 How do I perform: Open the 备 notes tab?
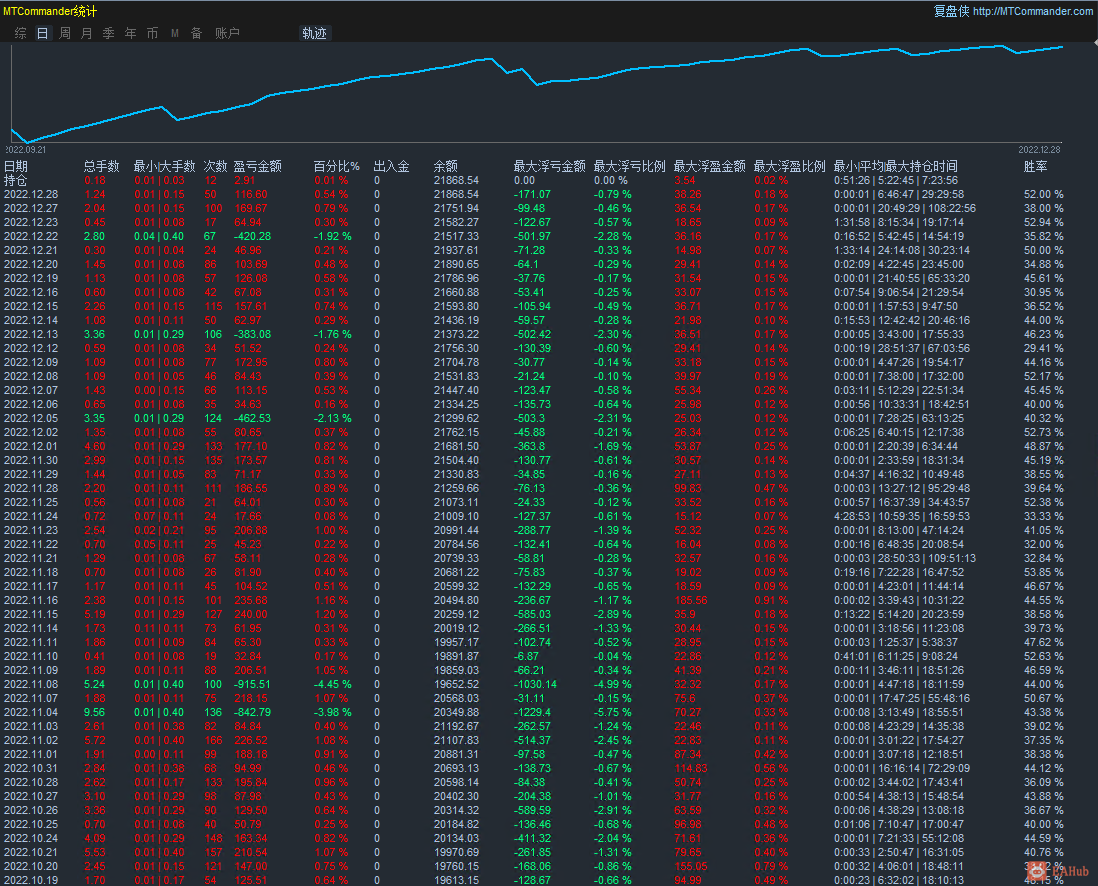tap(196, 33)
